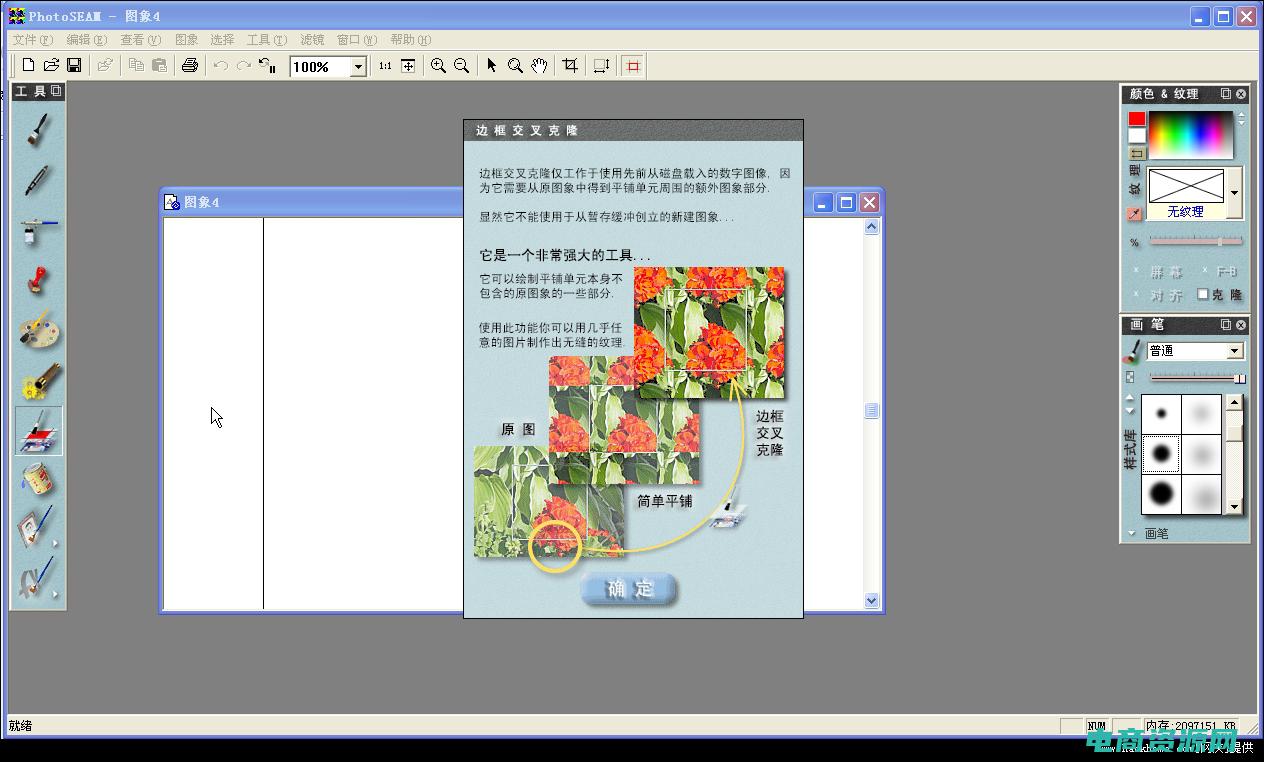
Task: Open the 100% zoom level dropdown
Action: point(357,66)
